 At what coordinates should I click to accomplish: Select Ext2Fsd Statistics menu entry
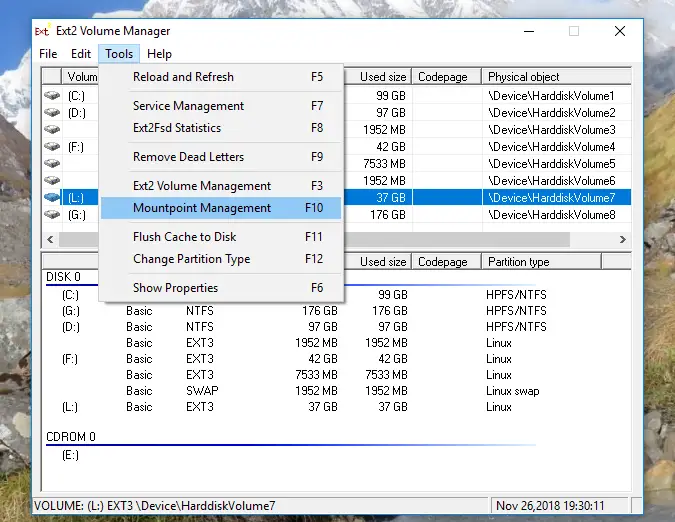coord(221,128)
